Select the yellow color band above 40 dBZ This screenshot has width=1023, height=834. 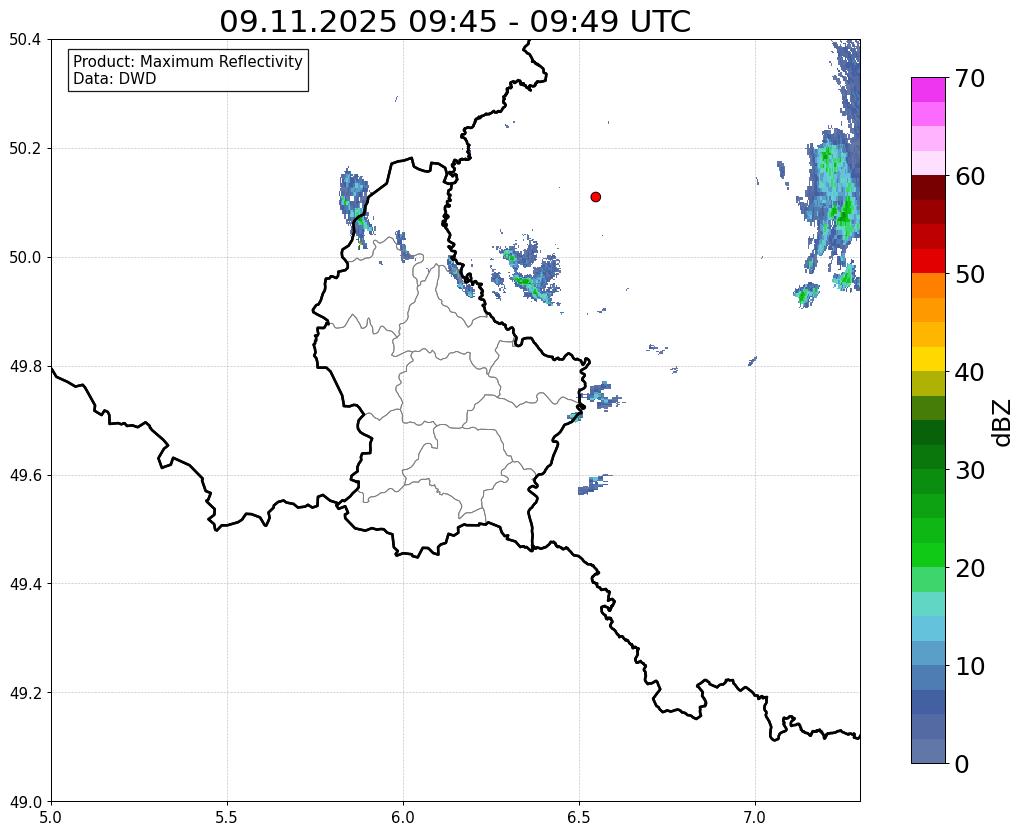pyautogui.click(x=928, y=359)
